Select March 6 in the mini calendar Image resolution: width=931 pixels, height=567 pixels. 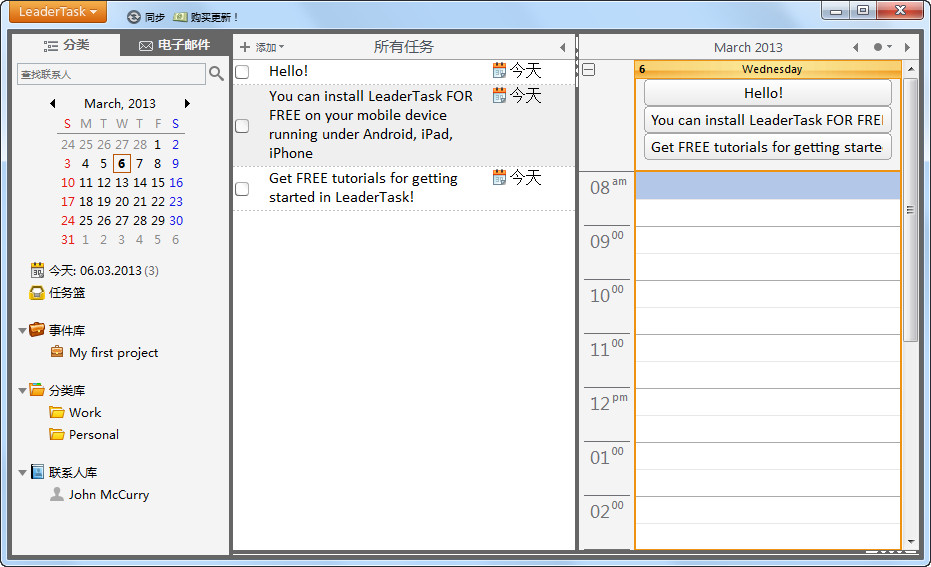point(121,163)
